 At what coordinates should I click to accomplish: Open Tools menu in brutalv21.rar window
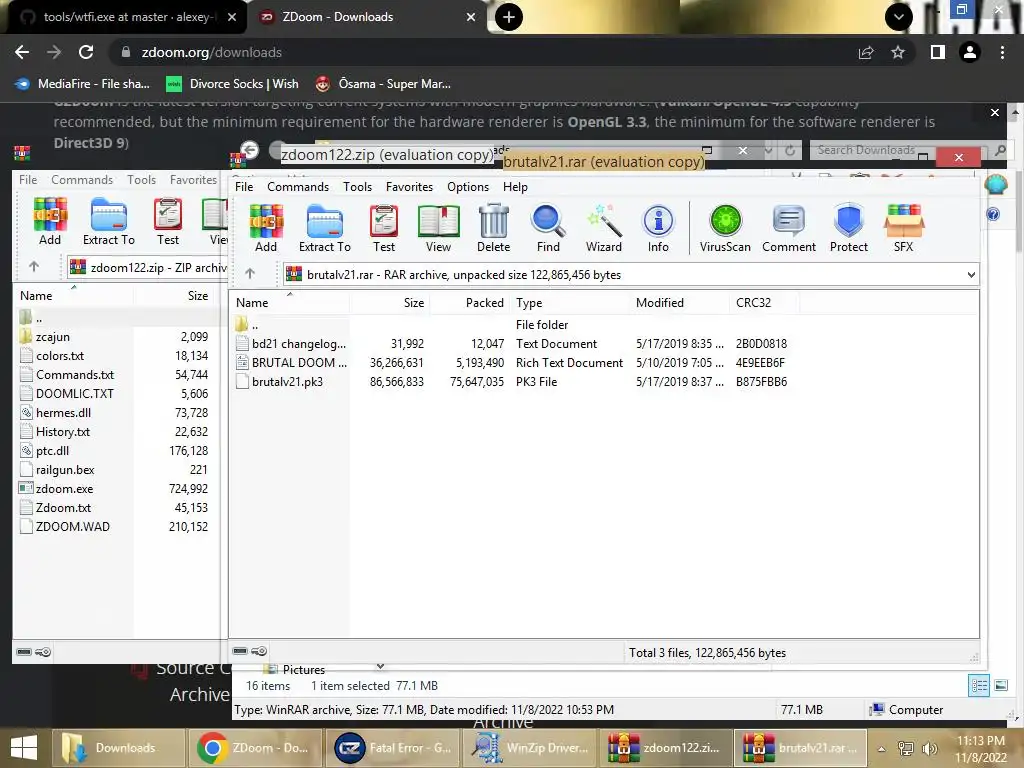click(x=357, y=187)
